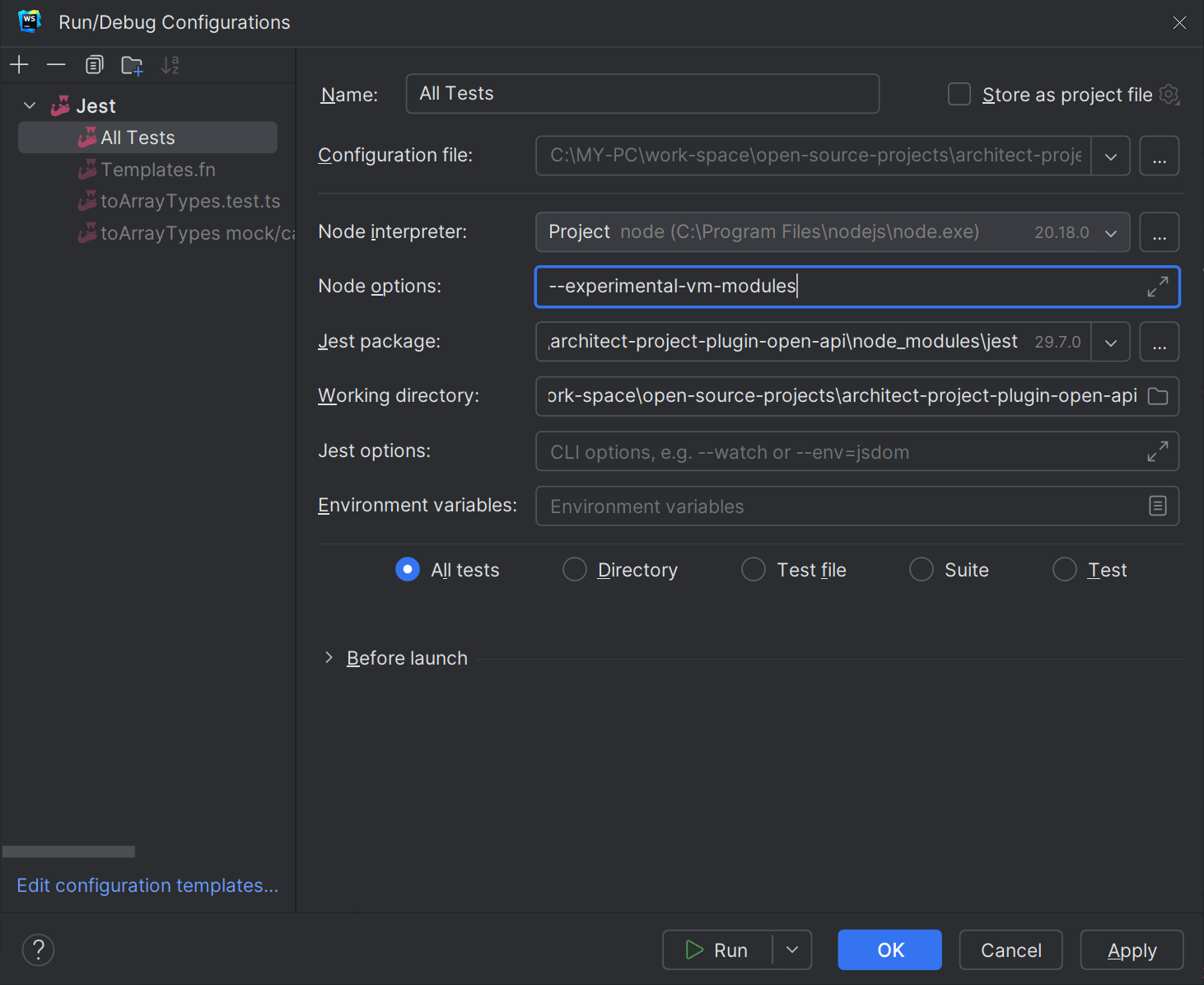Select Templates.fn configuration
Image resolution: width=1204 pixels, height=985 pixels.
coord(147,170)
